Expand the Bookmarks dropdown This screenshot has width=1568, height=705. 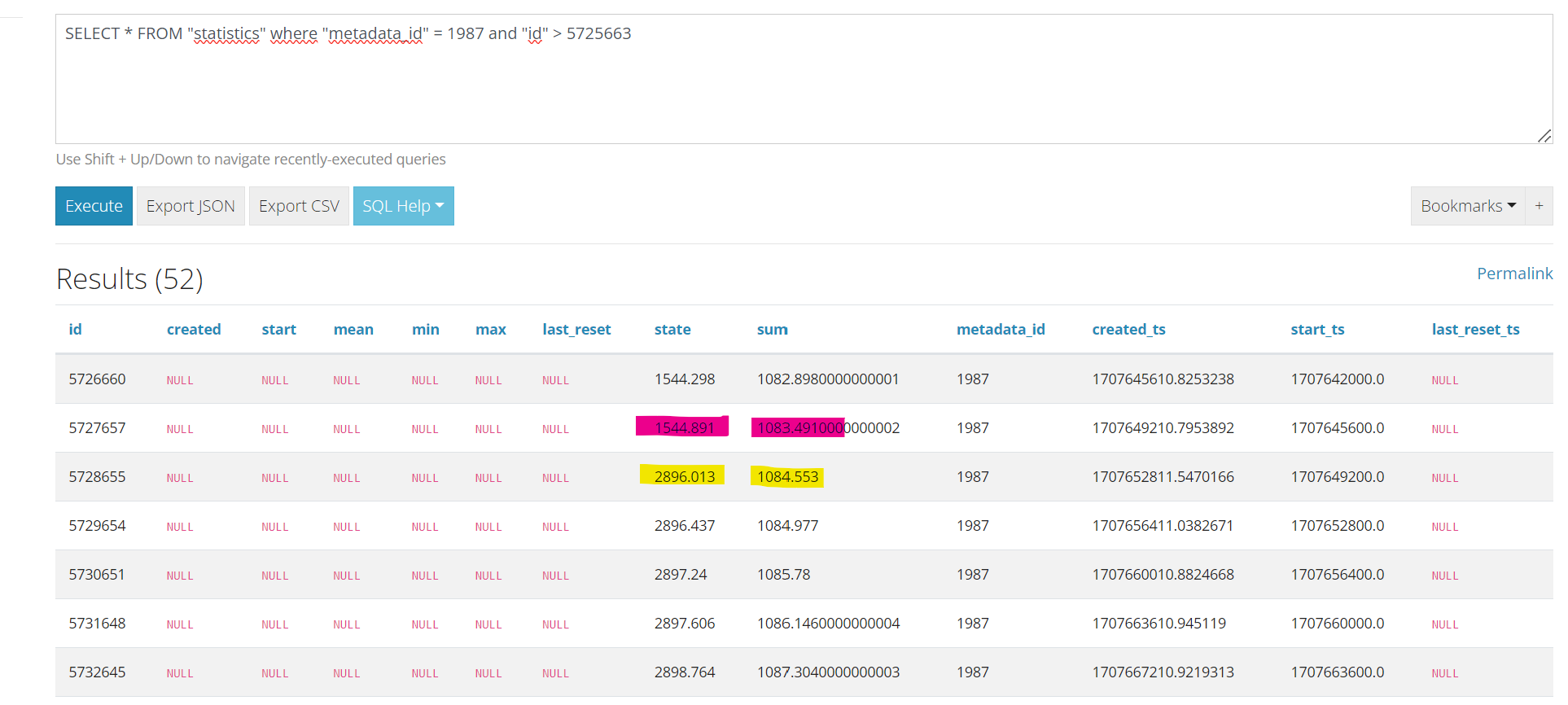point(1467,206)
